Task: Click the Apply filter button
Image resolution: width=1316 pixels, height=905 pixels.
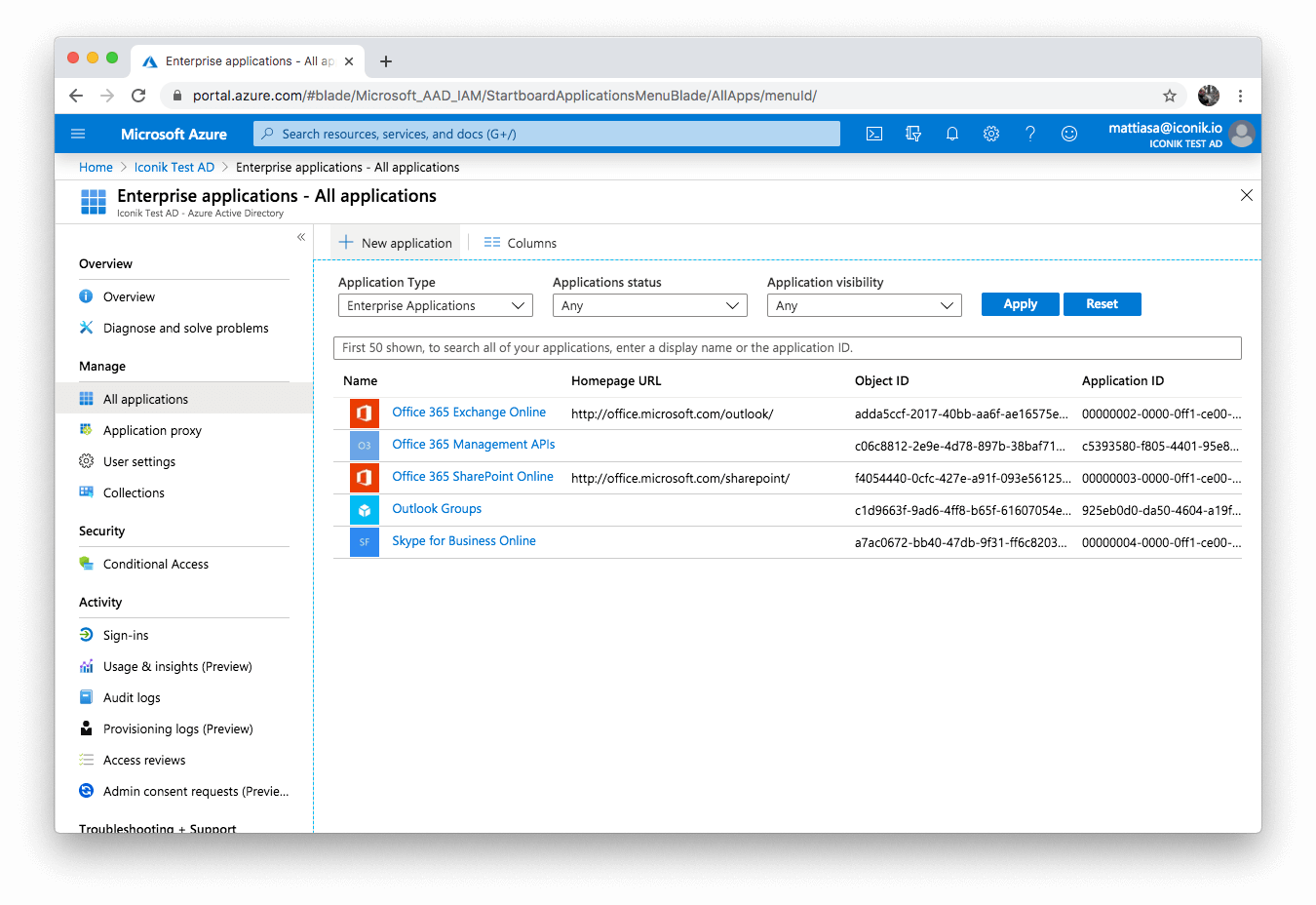Action: click(1020, 303)
